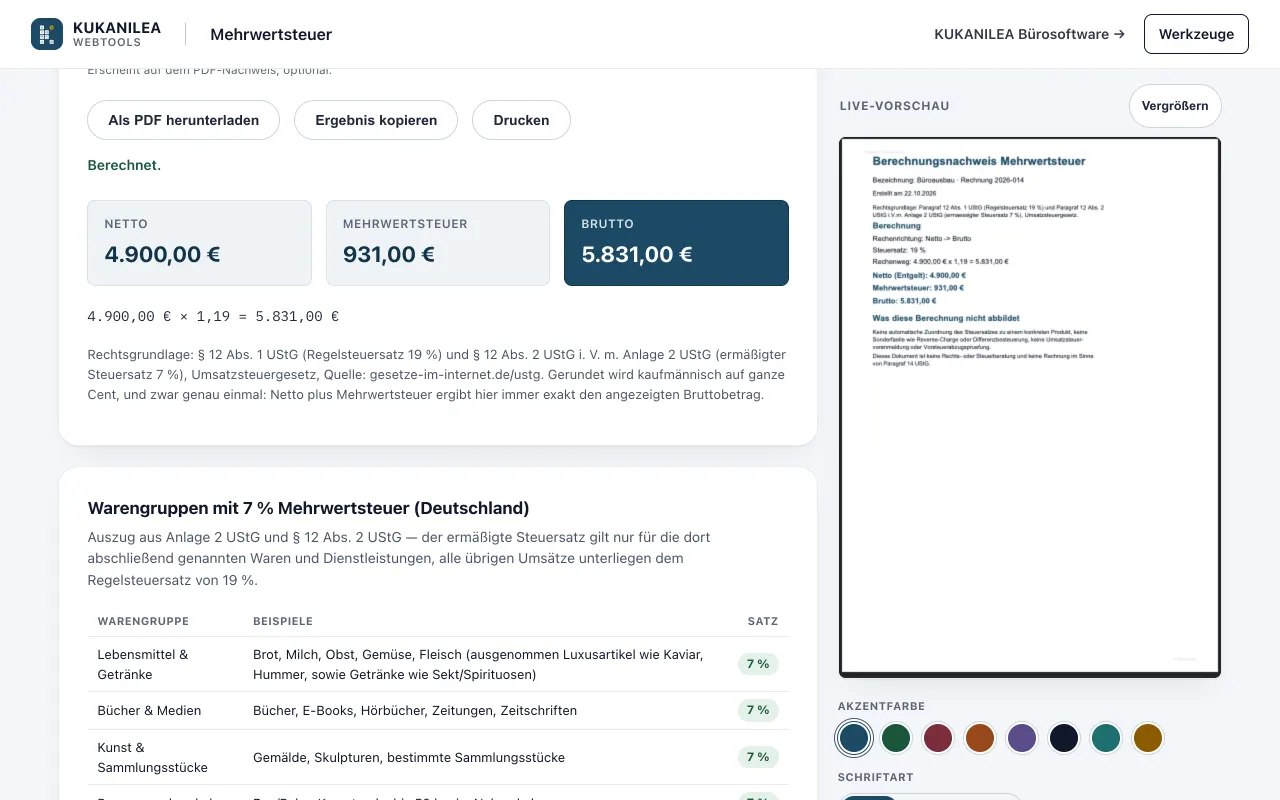Screen dimensions: 1280x800
Task: Click the live preview document thumbnail
Action: 1030,407
